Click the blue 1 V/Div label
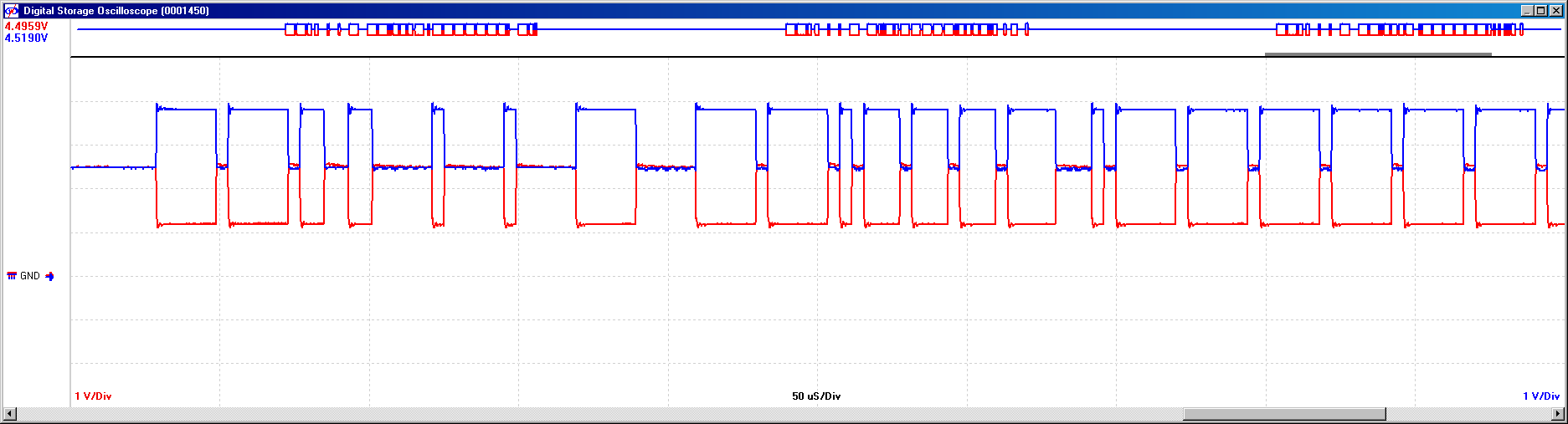 click(1541, 396)
